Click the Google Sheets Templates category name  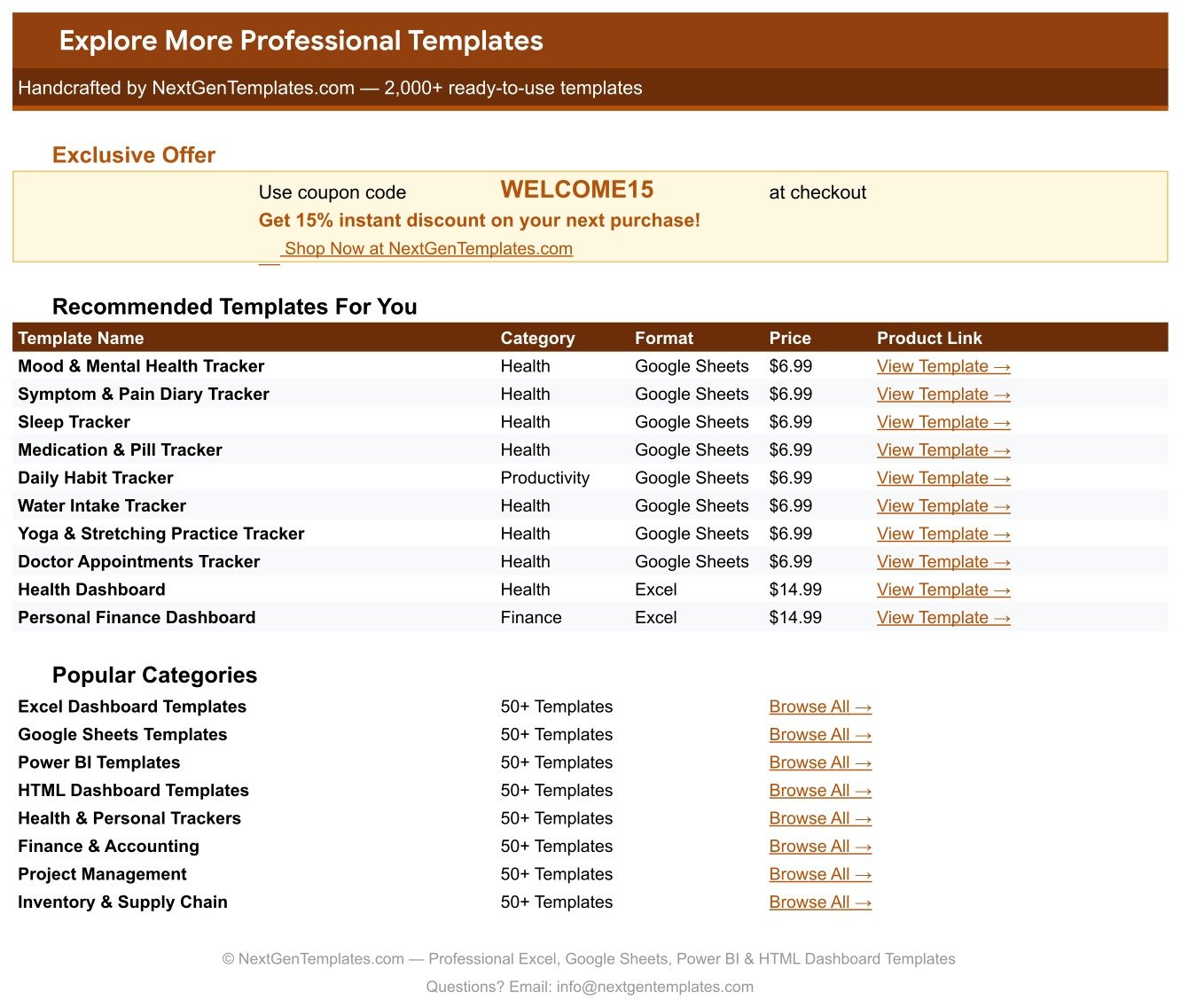click(x=122, y=735)
